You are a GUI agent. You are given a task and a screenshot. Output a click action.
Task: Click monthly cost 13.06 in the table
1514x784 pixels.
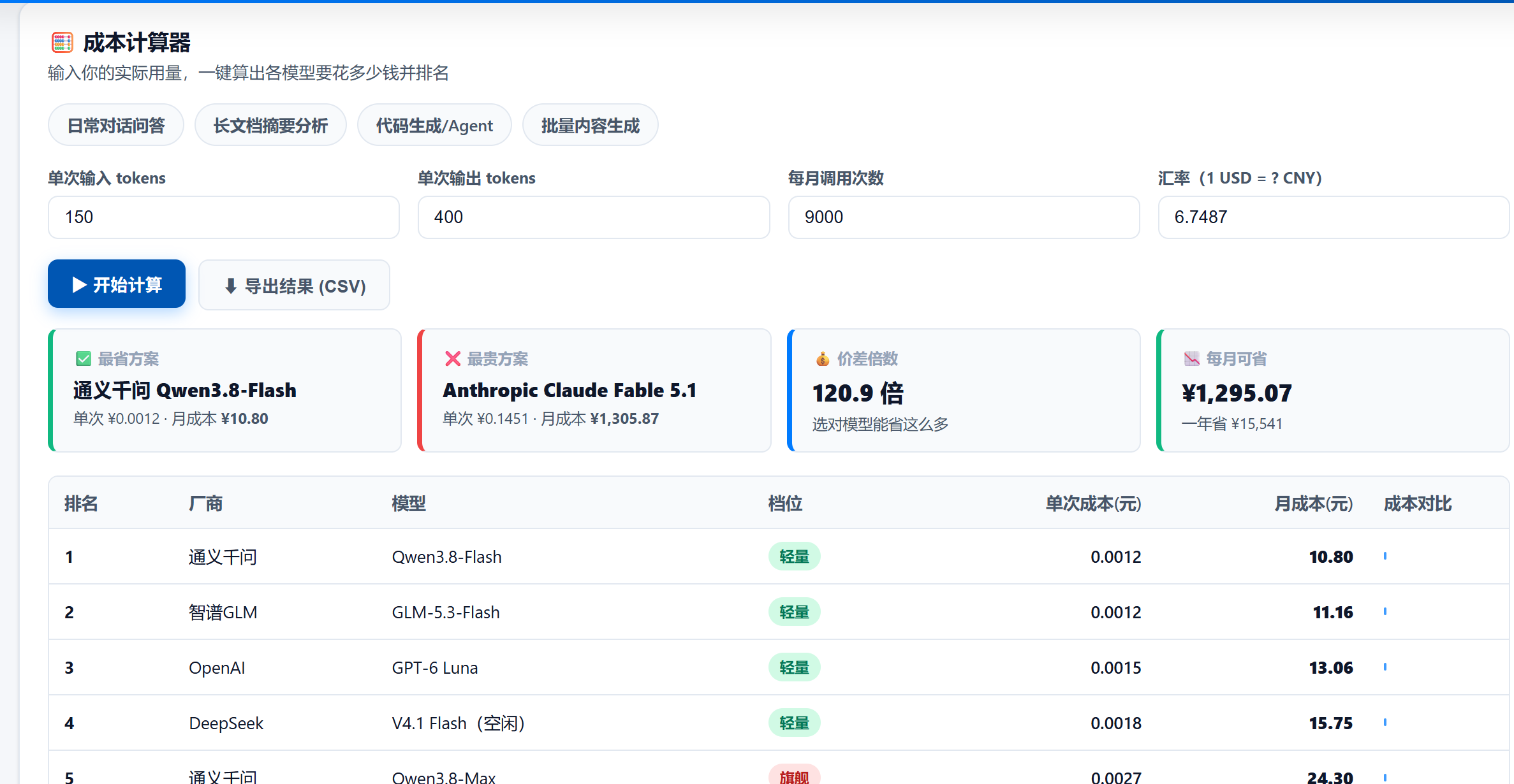[x=1331, y=667]
